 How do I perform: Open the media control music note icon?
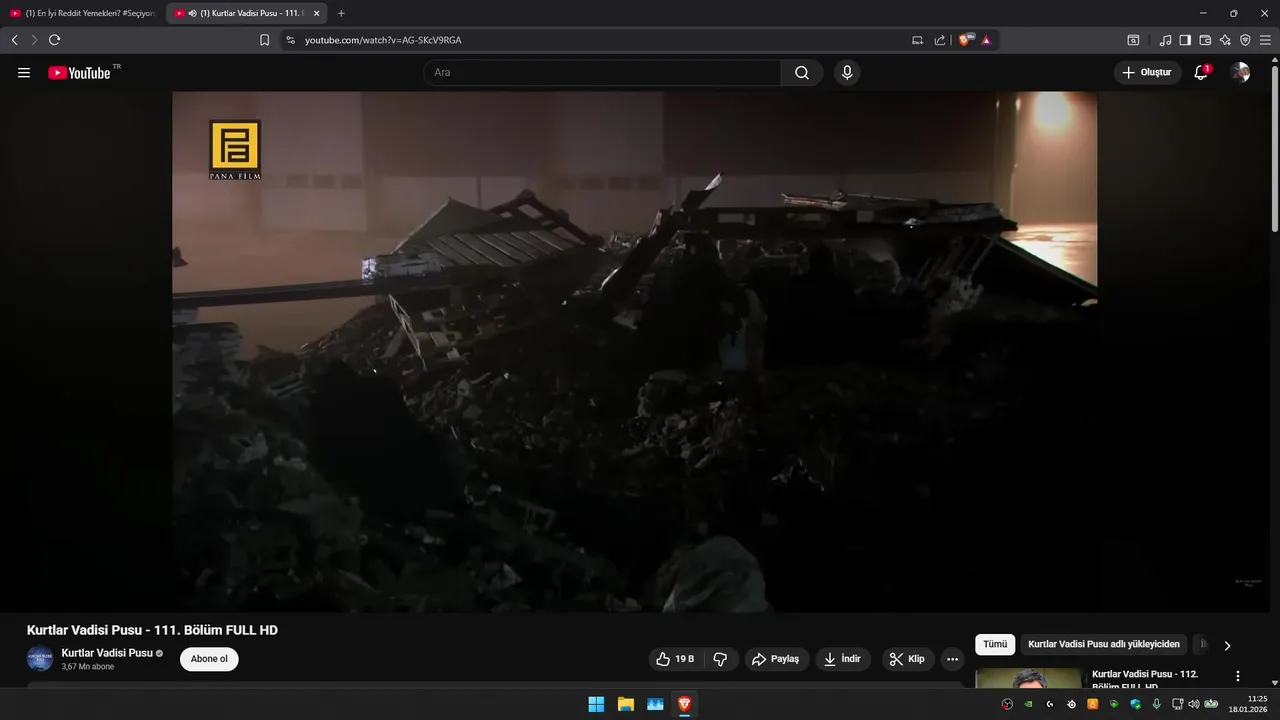[x=1165, y=40]
